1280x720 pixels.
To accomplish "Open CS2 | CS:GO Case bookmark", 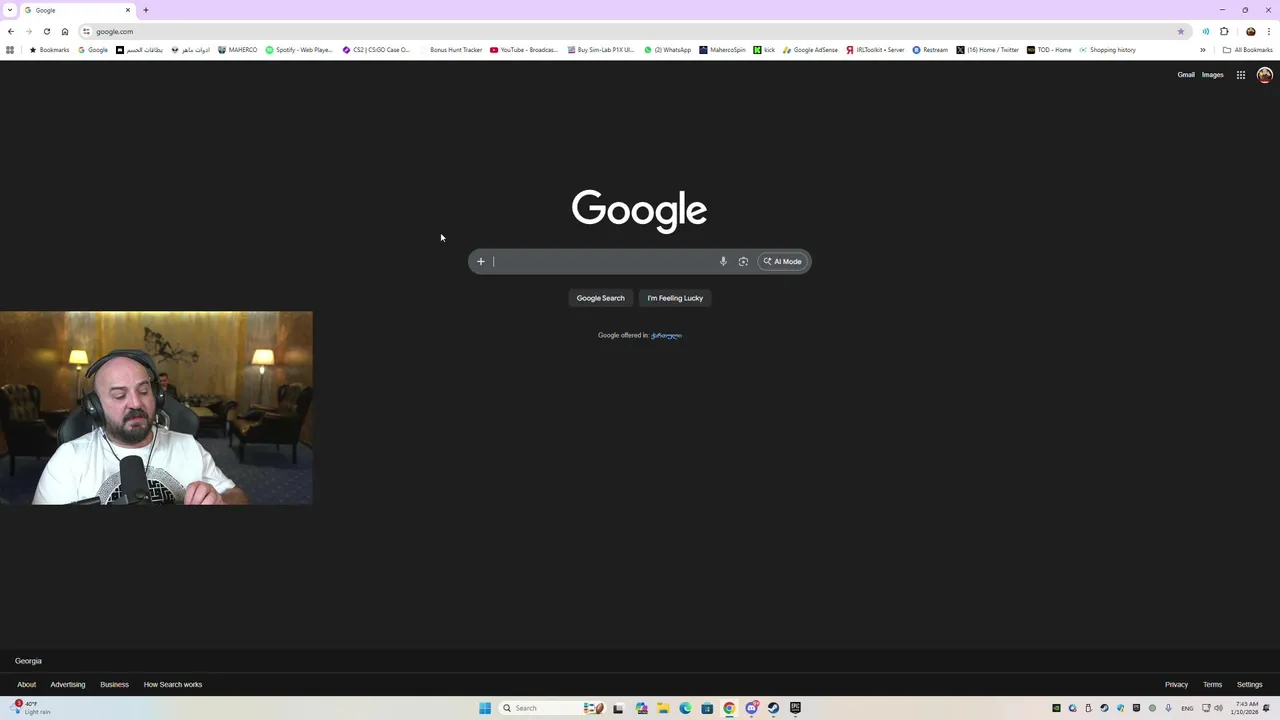I will pos(376,50).
